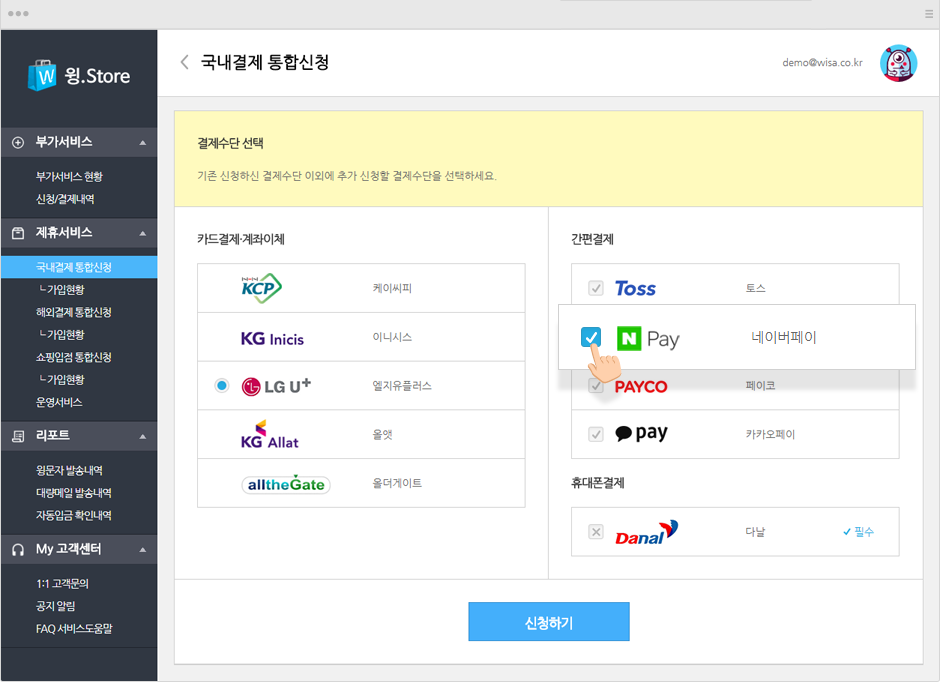940x682 pixels.
Task: Select the alltheGate logo
Action: (x=286, y=484)
